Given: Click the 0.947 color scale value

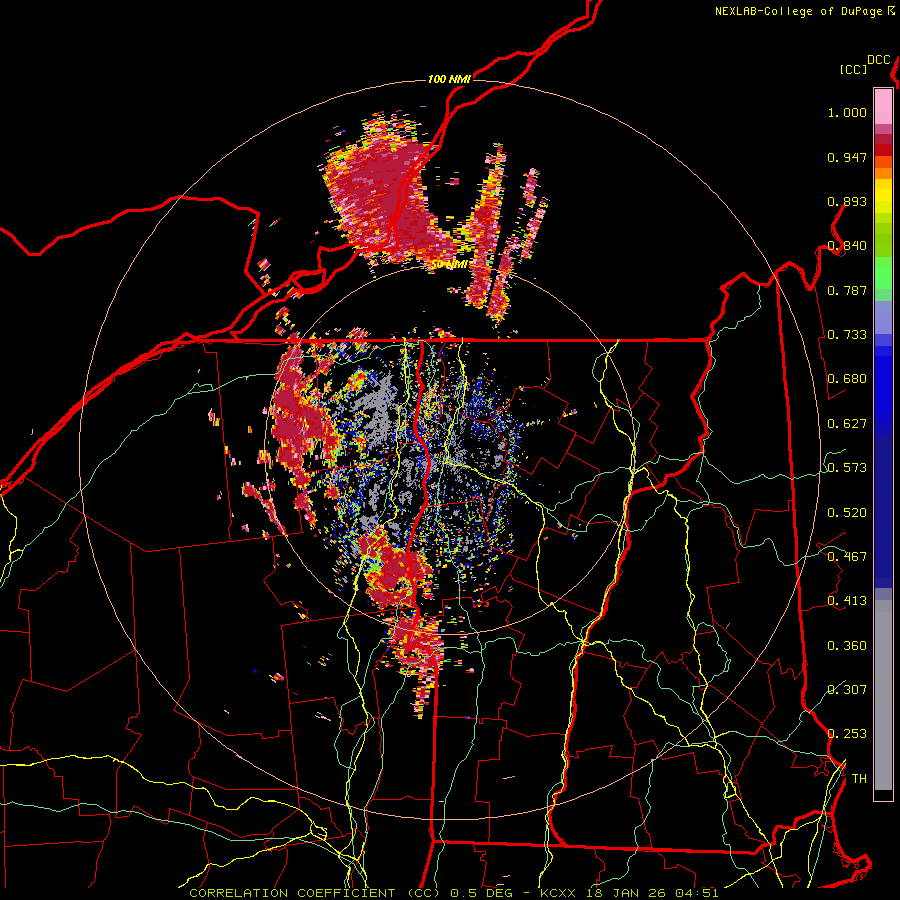Looking at the screenshot, I should pyautogui.click(x=847, y=157).
